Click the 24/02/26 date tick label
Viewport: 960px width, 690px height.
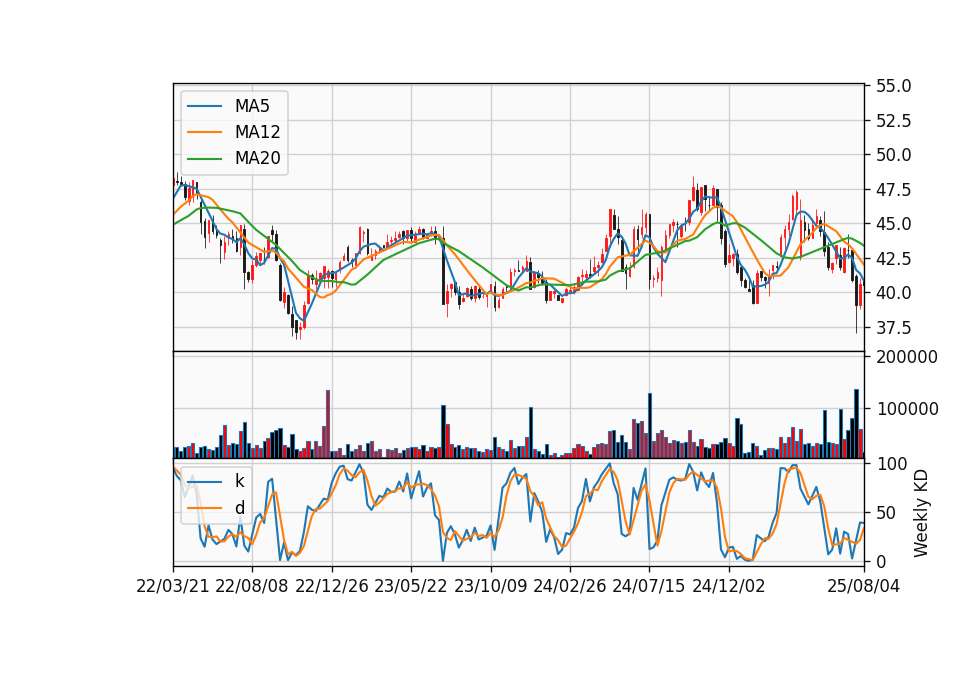(569, 586)
